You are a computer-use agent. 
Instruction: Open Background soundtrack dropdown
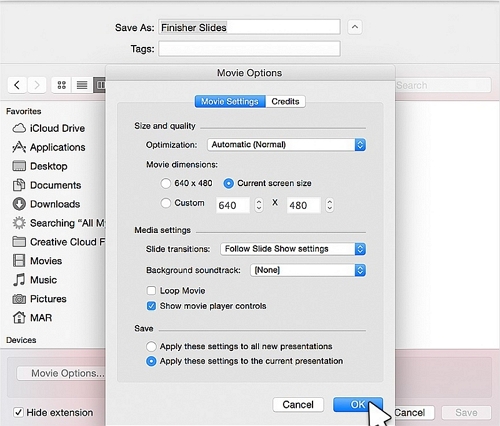[308, 270]
